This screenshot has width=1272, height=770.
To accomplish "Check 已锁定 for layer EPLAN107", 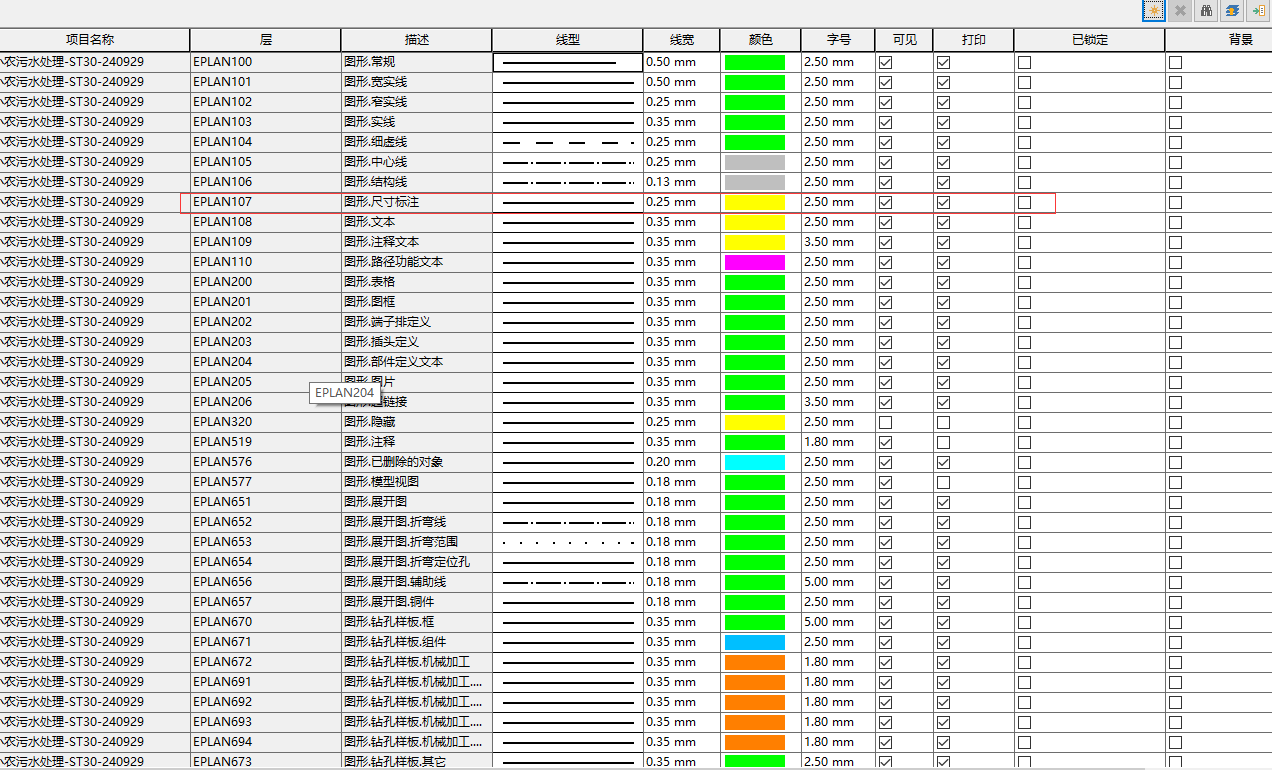I will tap(1024, 202).
